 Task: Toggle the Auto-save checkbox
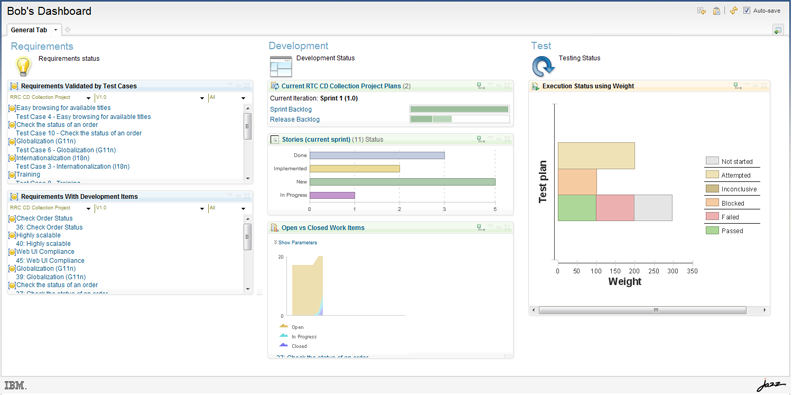click(x=747, y=11)
